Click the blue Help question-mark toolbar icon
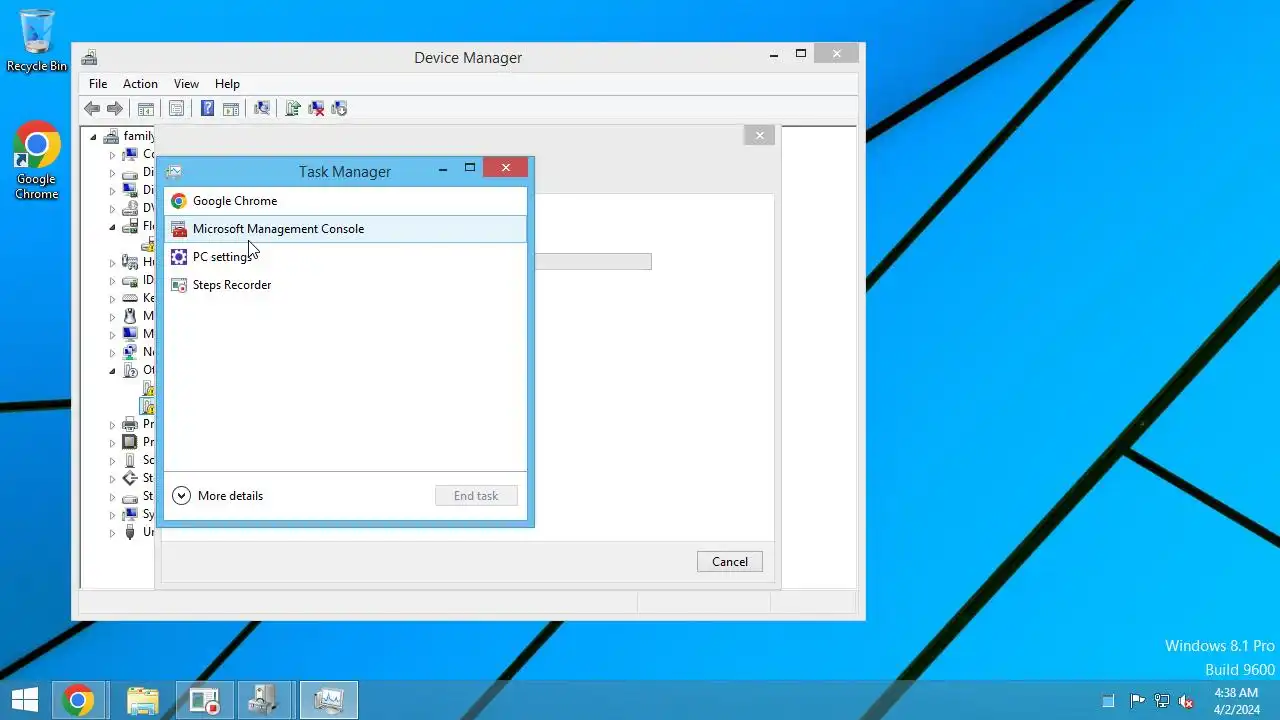1280x720 pixels. coord(207,108)
